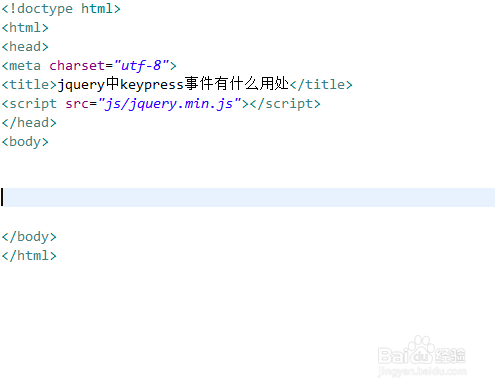
Task: Click the closing title tag
Action: coord(321,85)
